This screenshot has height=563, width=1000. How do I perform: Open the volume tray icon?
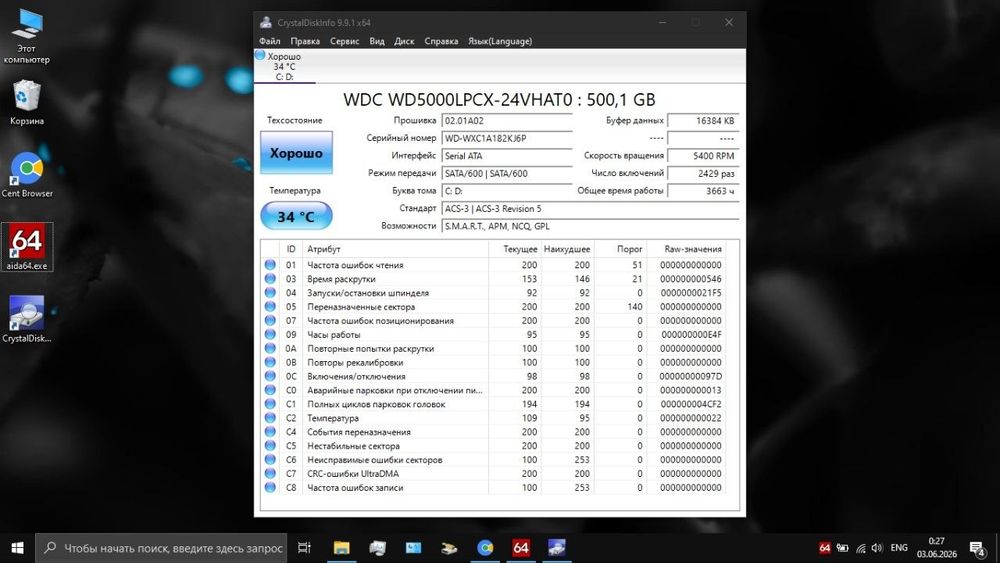(877, 548)
